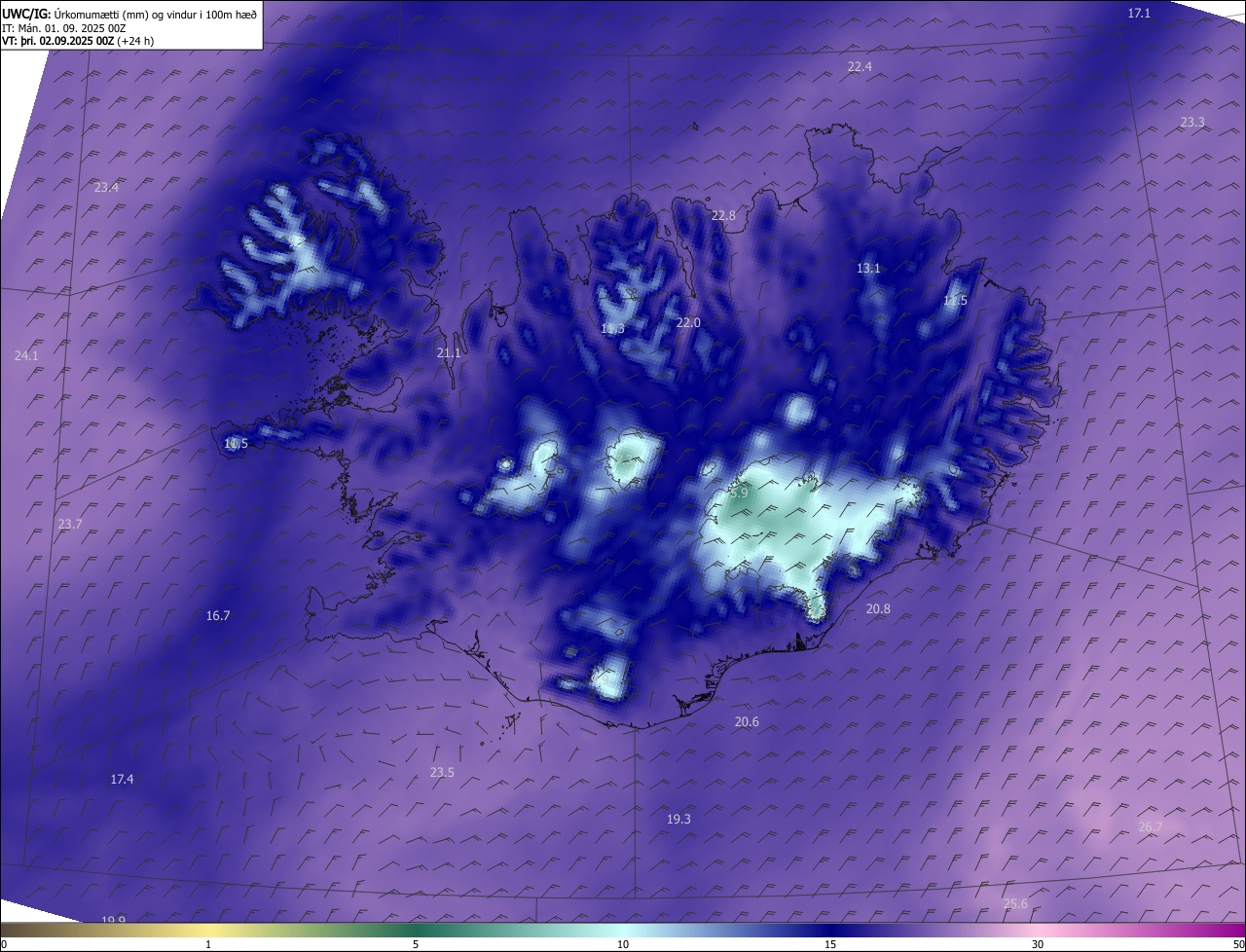1246x952 pixels.
Task: Click the 25.6 value label
Action: pyautogui.click(x=1015, y=904)
